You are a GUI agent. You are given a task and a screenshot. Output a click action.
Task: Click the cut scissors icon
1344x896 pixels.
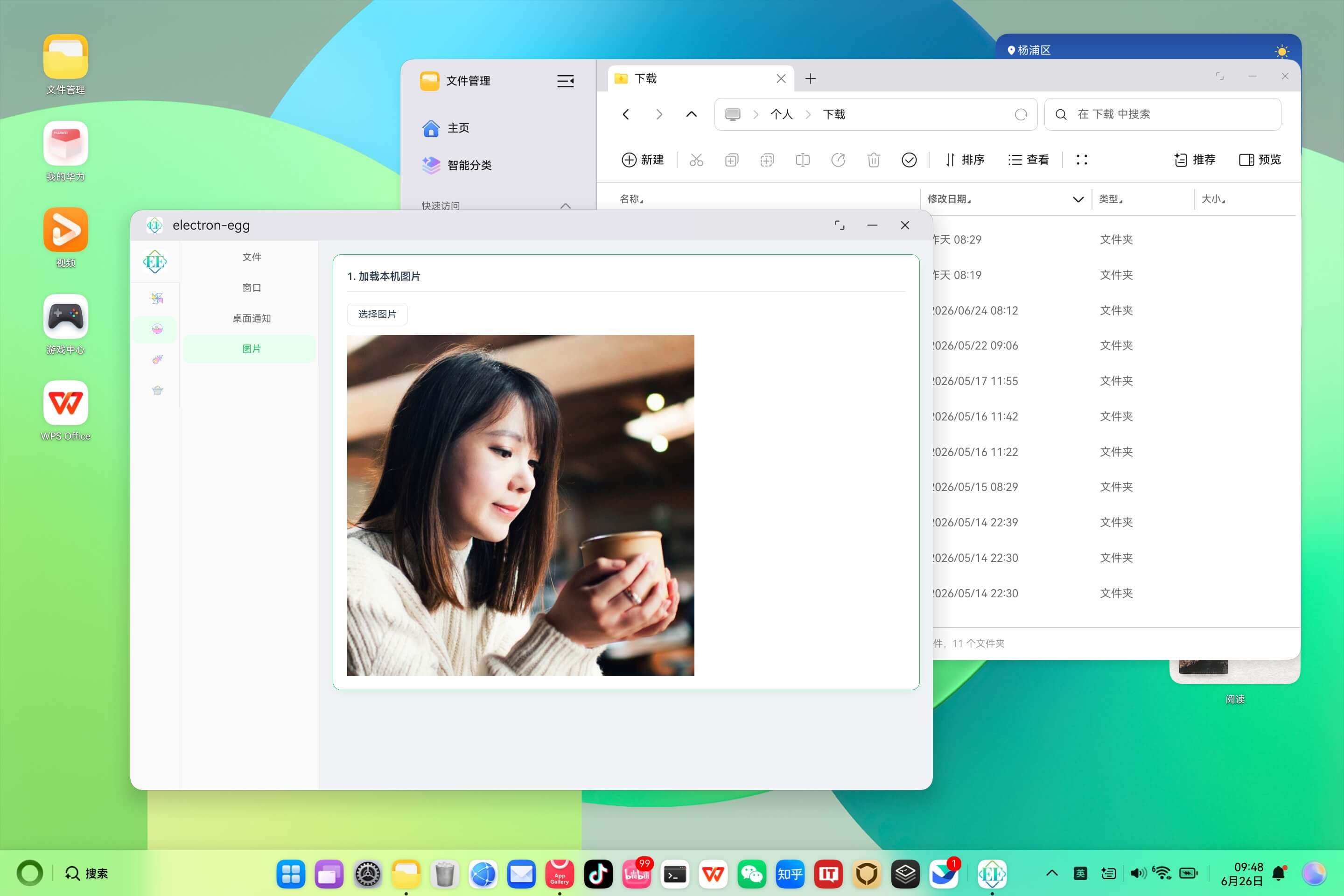tap(696, 160)
